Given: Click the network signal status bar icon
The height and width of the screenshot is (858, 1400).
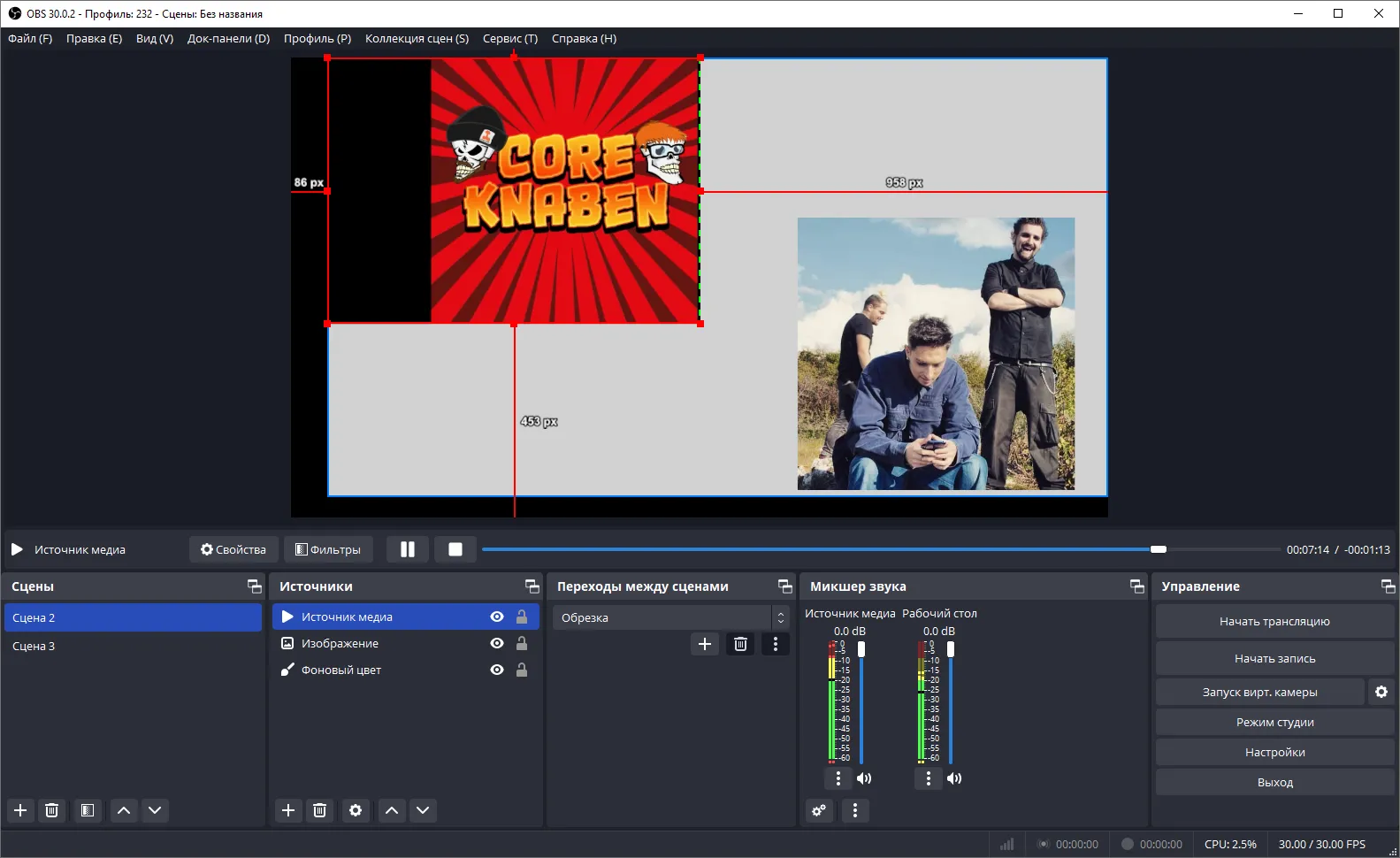Looking at the screenshot, I should click(1006, 844).
